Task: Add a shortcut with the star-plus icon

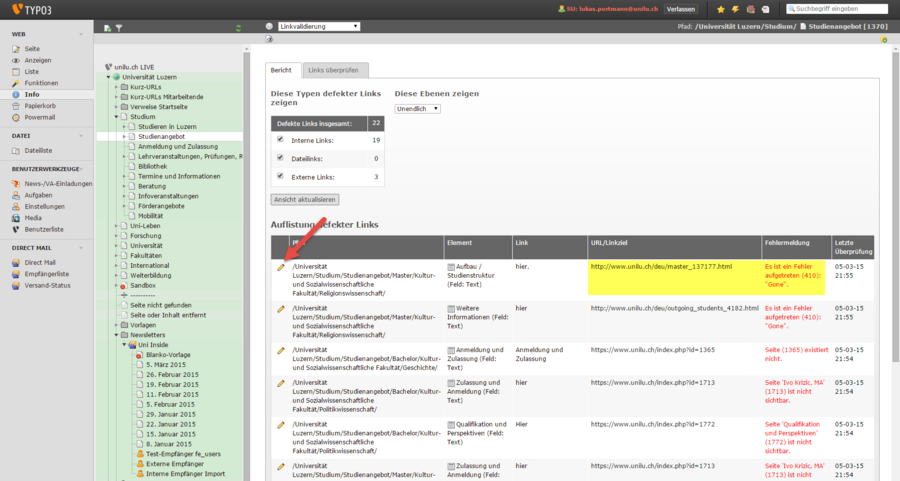Action: click(x=884, y=39)
